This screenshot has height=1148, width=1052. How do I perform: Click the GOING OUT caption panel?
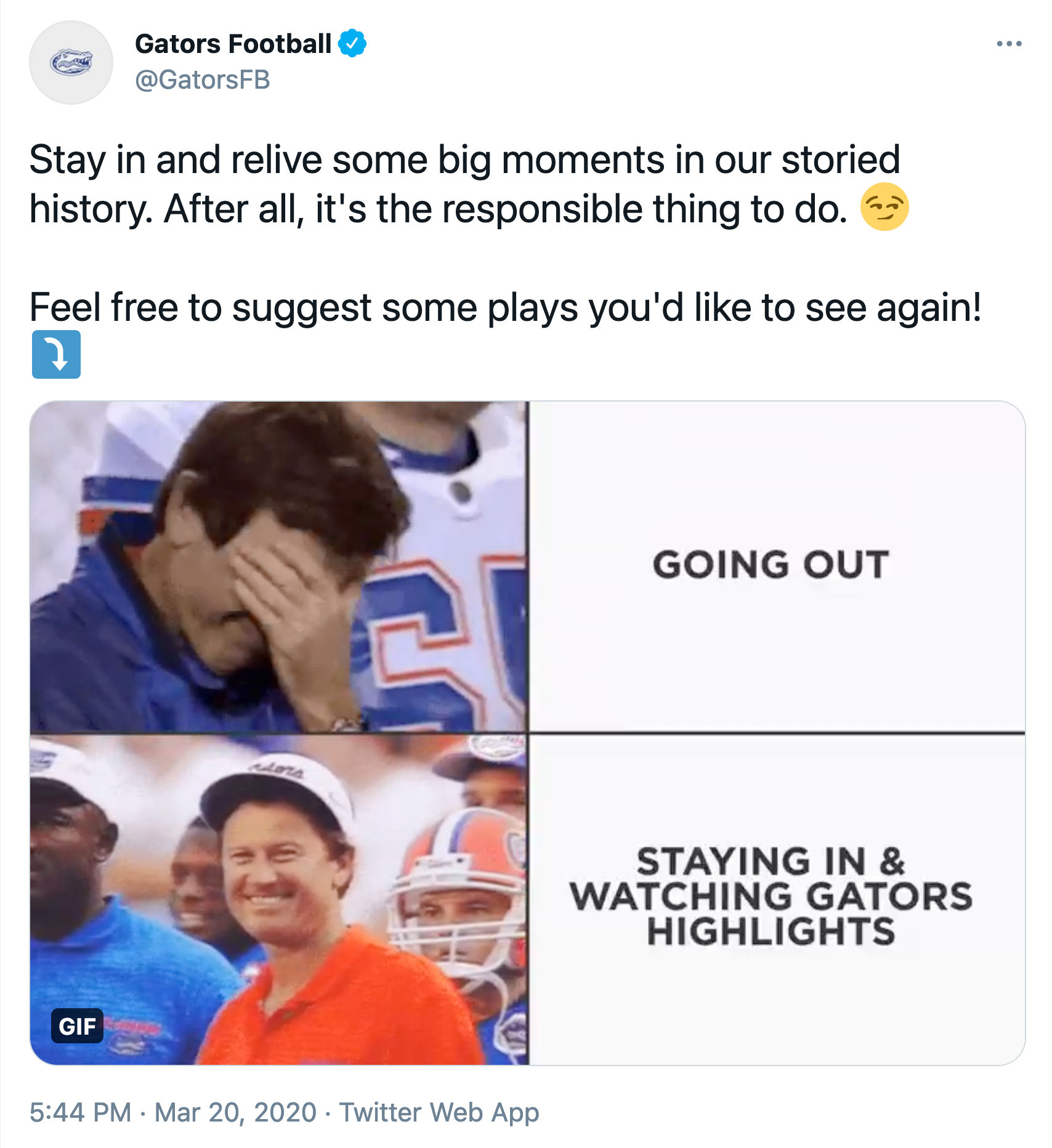(x=777, y=567)
